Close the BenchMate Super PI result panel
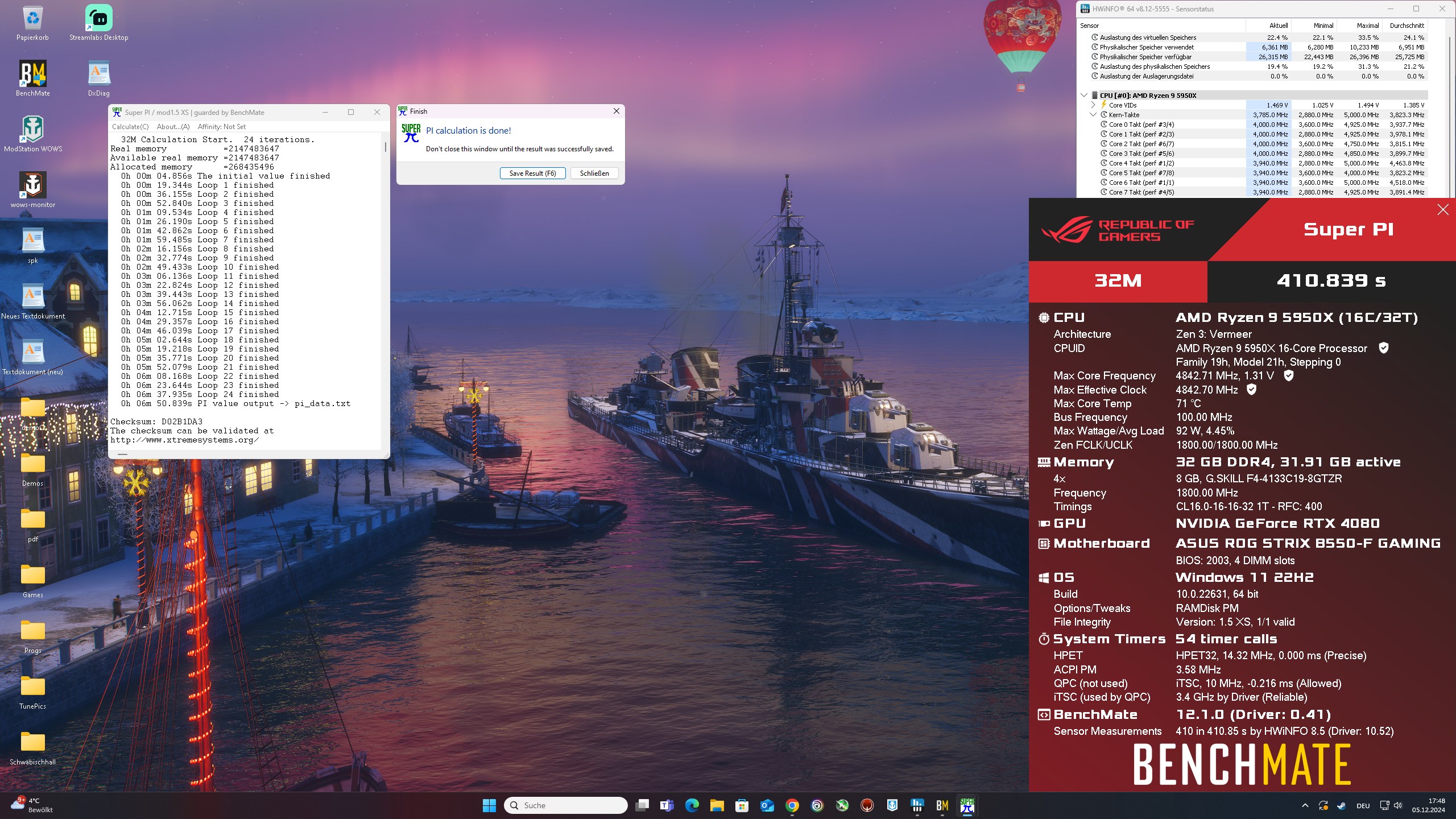Screen dimensions: 1456x819 tap(1443, 210)
